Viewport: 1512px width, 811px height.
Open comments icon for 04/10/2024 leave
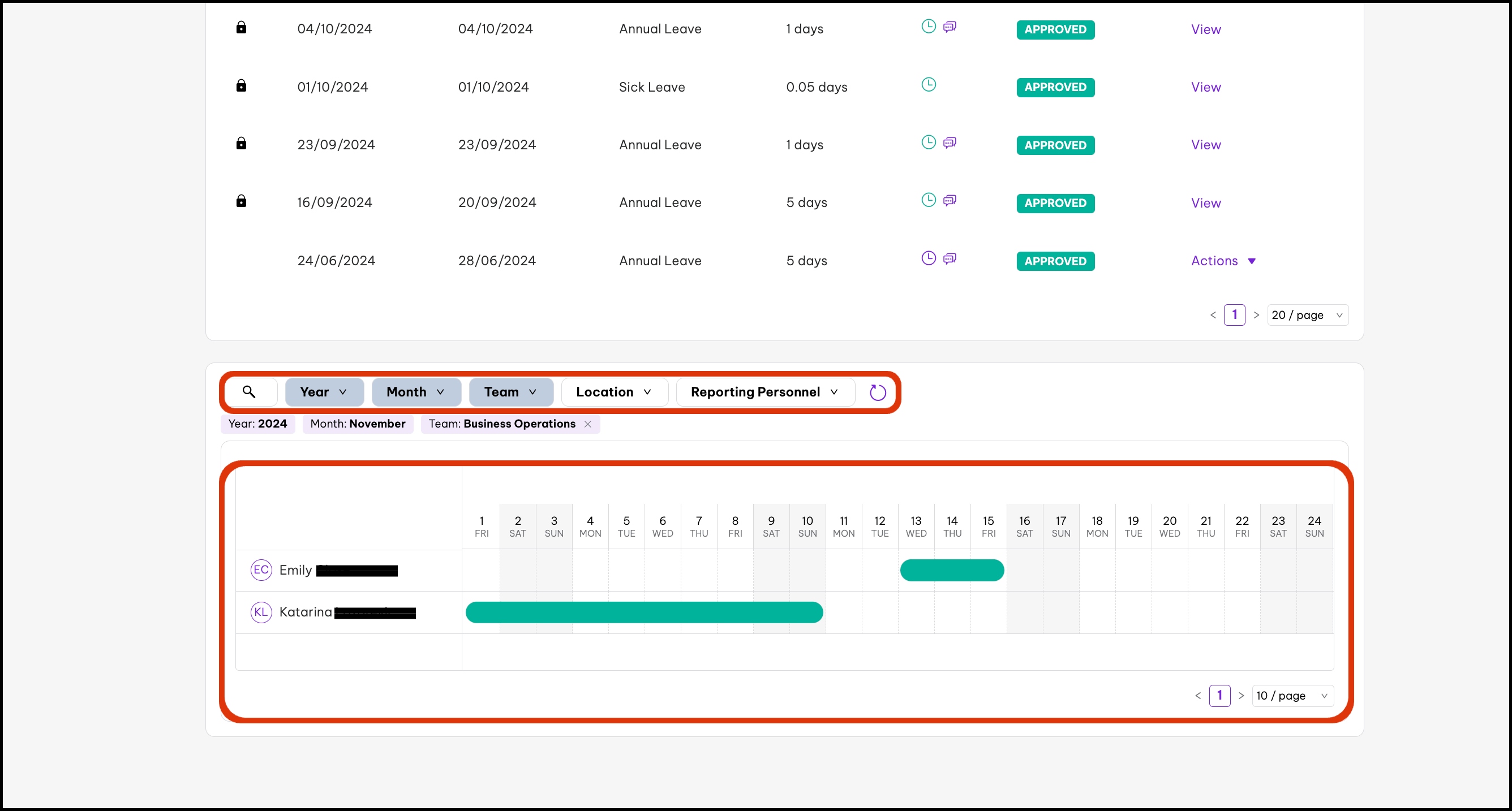[x=950, y=27]
